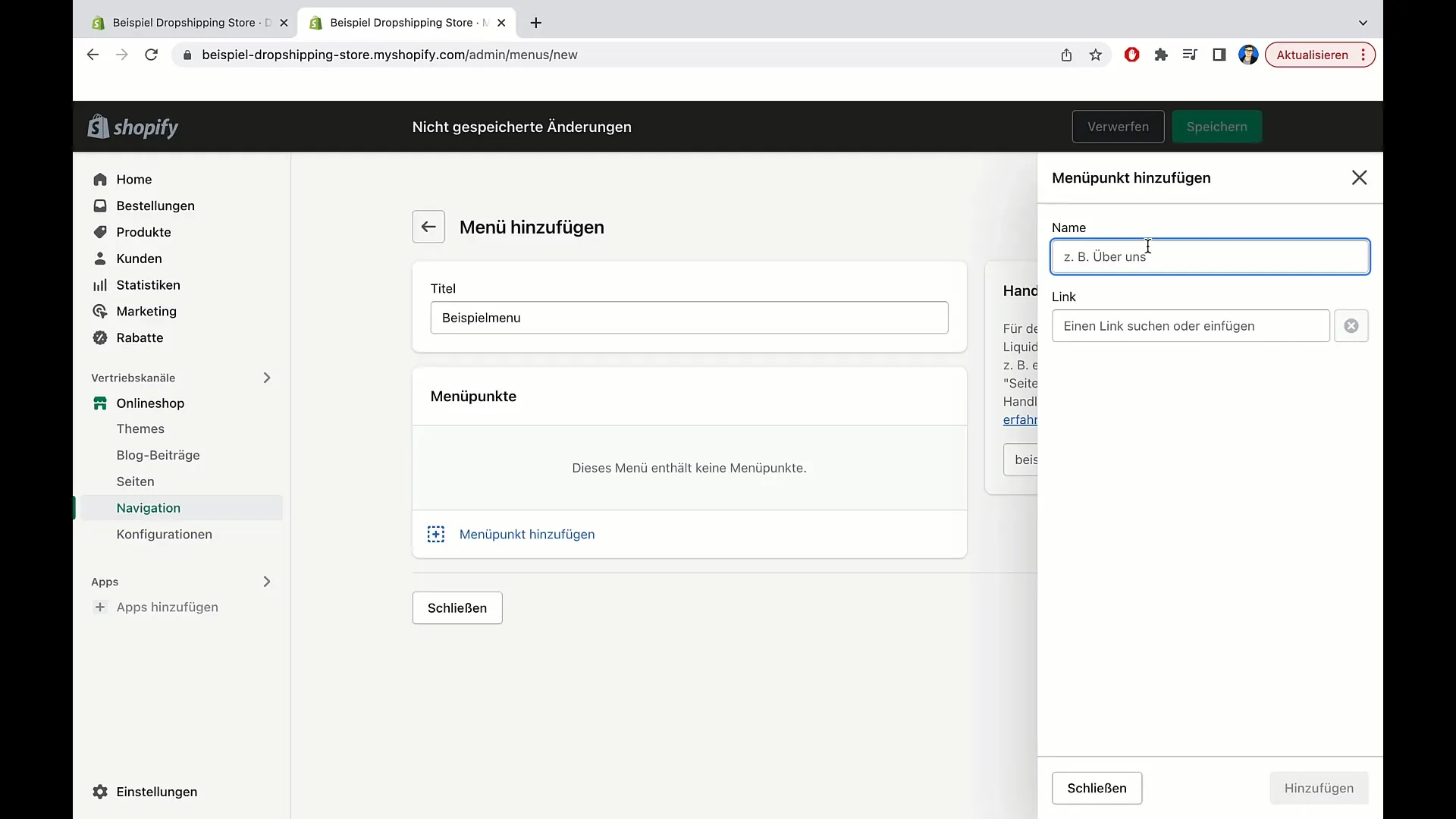Select the Produkte tag icon
Image resolution: width=1456 pixels, height=819 pixels.
coord(99,232)
